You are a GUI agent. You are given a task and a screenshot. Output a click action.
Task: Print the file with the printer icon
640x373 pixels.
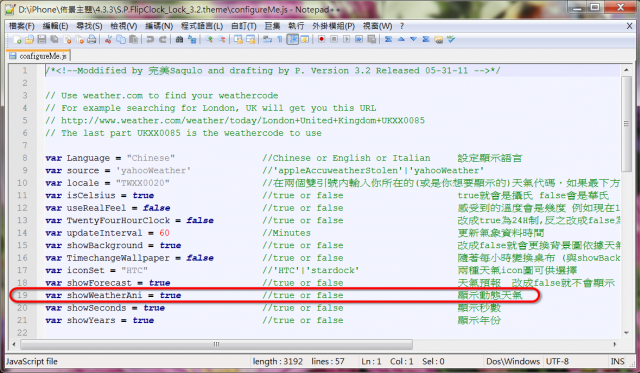pyautogui.click(x=92, y=40)
